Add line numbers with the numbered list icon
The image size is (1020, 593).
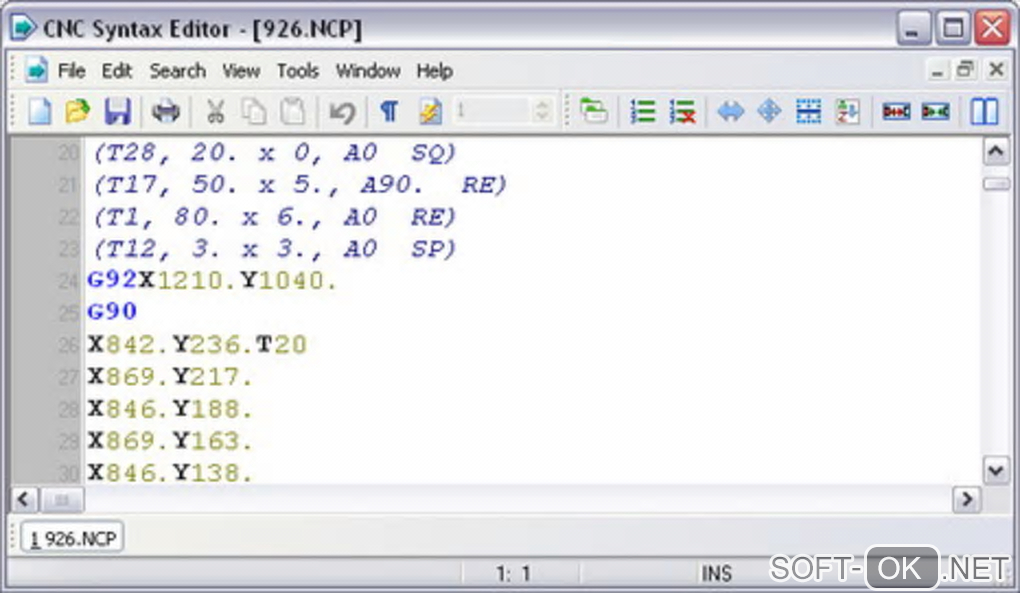point(643,112)
